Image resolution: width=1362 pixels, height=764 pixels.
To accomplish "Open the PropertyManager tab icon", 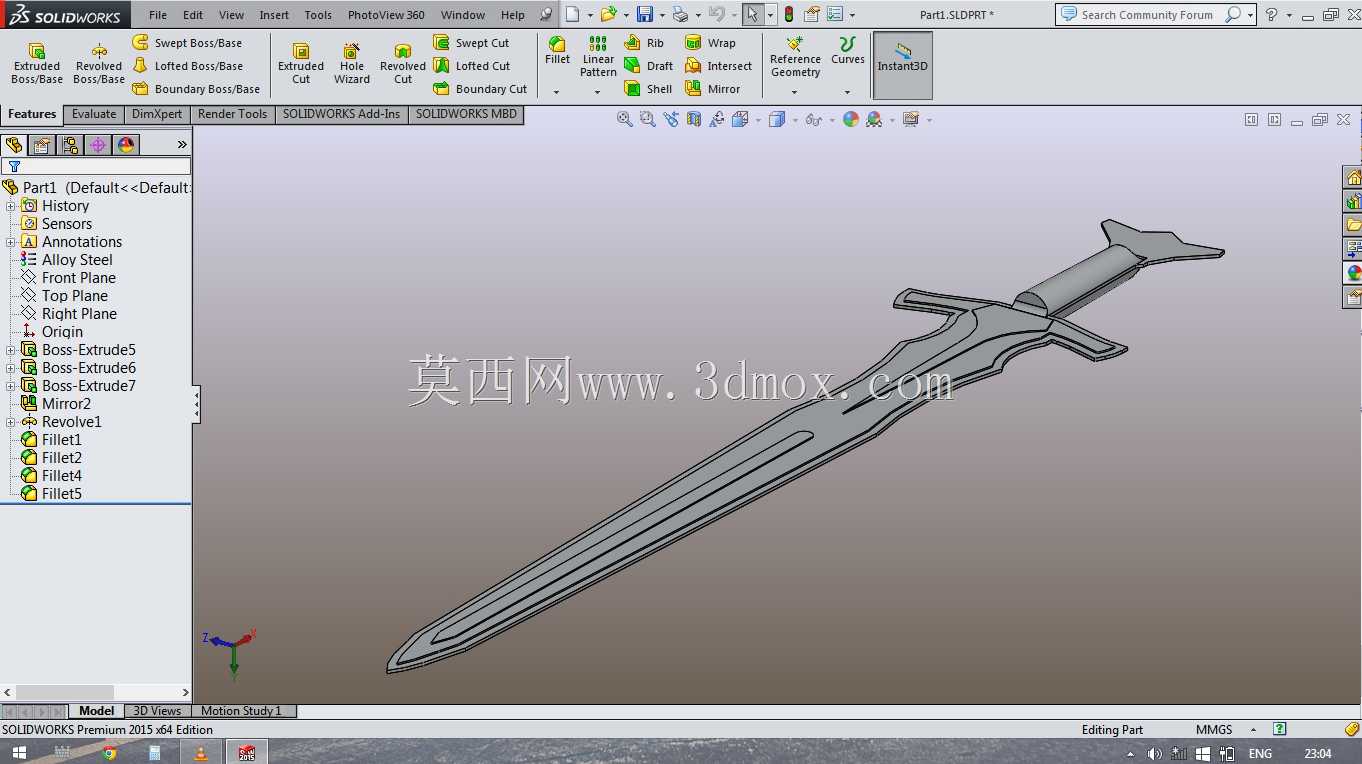I will point(42,145).
